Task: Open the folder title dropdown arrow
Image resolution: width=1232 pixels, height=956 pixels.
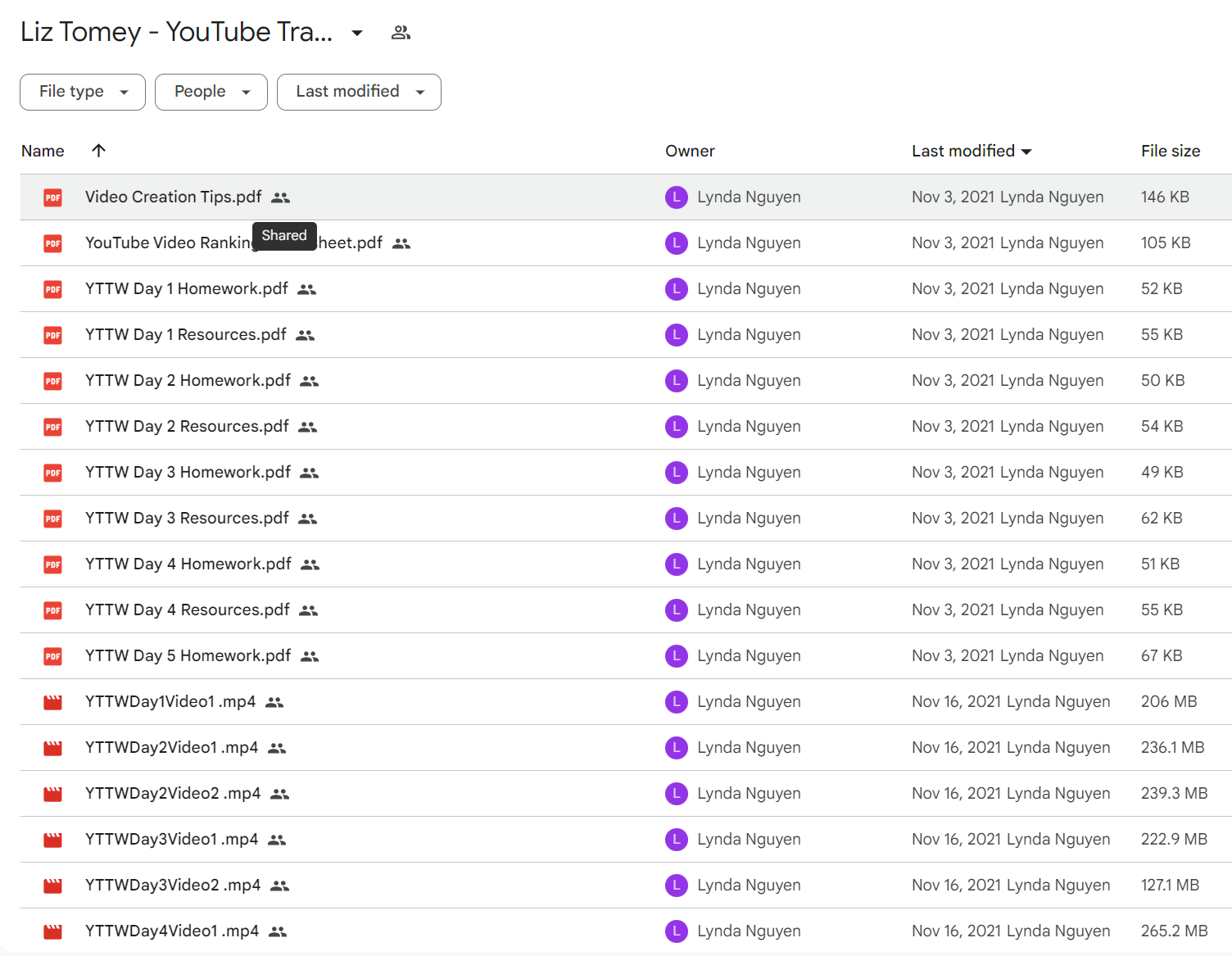Action: tap(357, 33)
